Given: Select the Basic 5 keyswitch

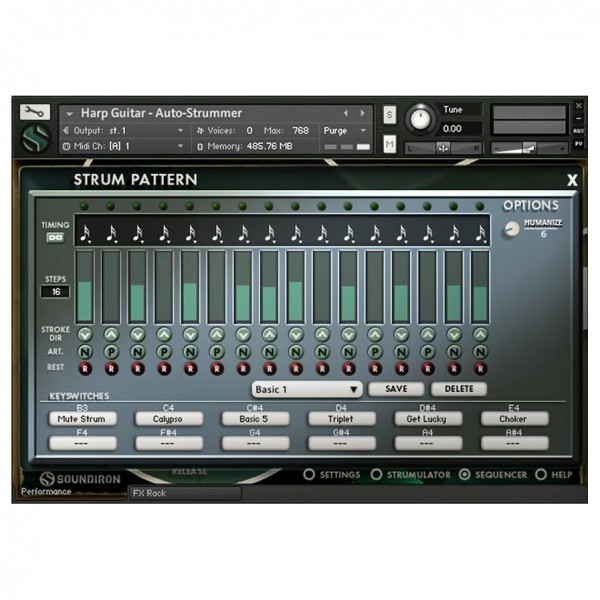Looking at the screenshot, I should point(255,419).
